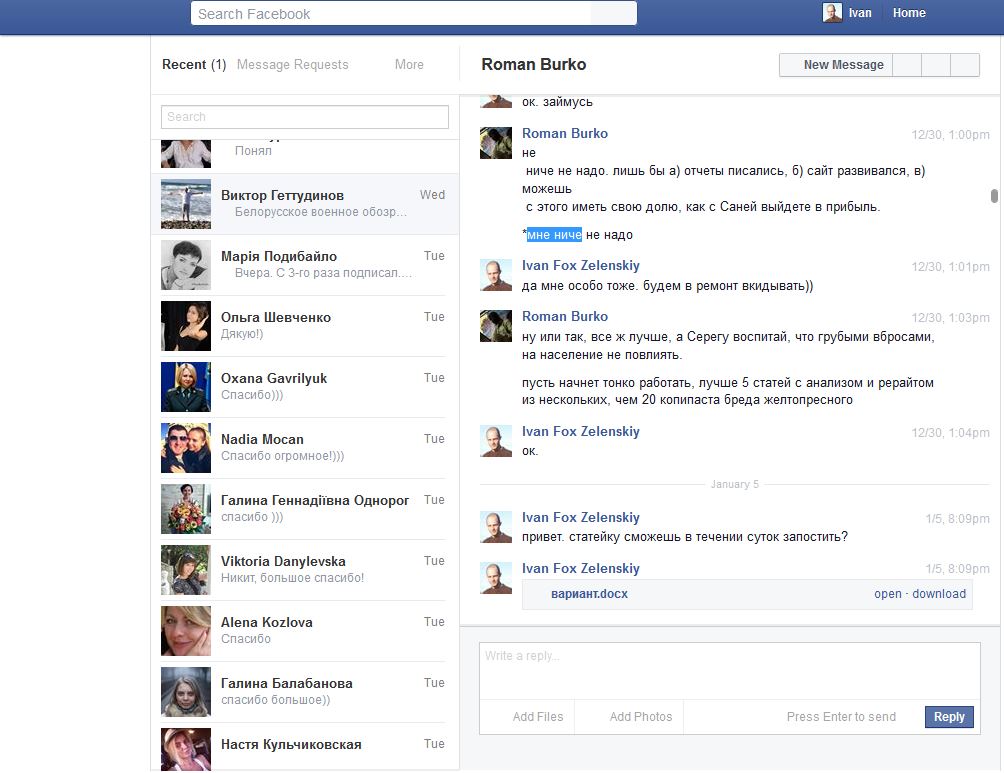This screenshot has width=1004, height=773.
Task: Click Ольга Шевченко's avatar in the list
Action: tap(186, 326)
